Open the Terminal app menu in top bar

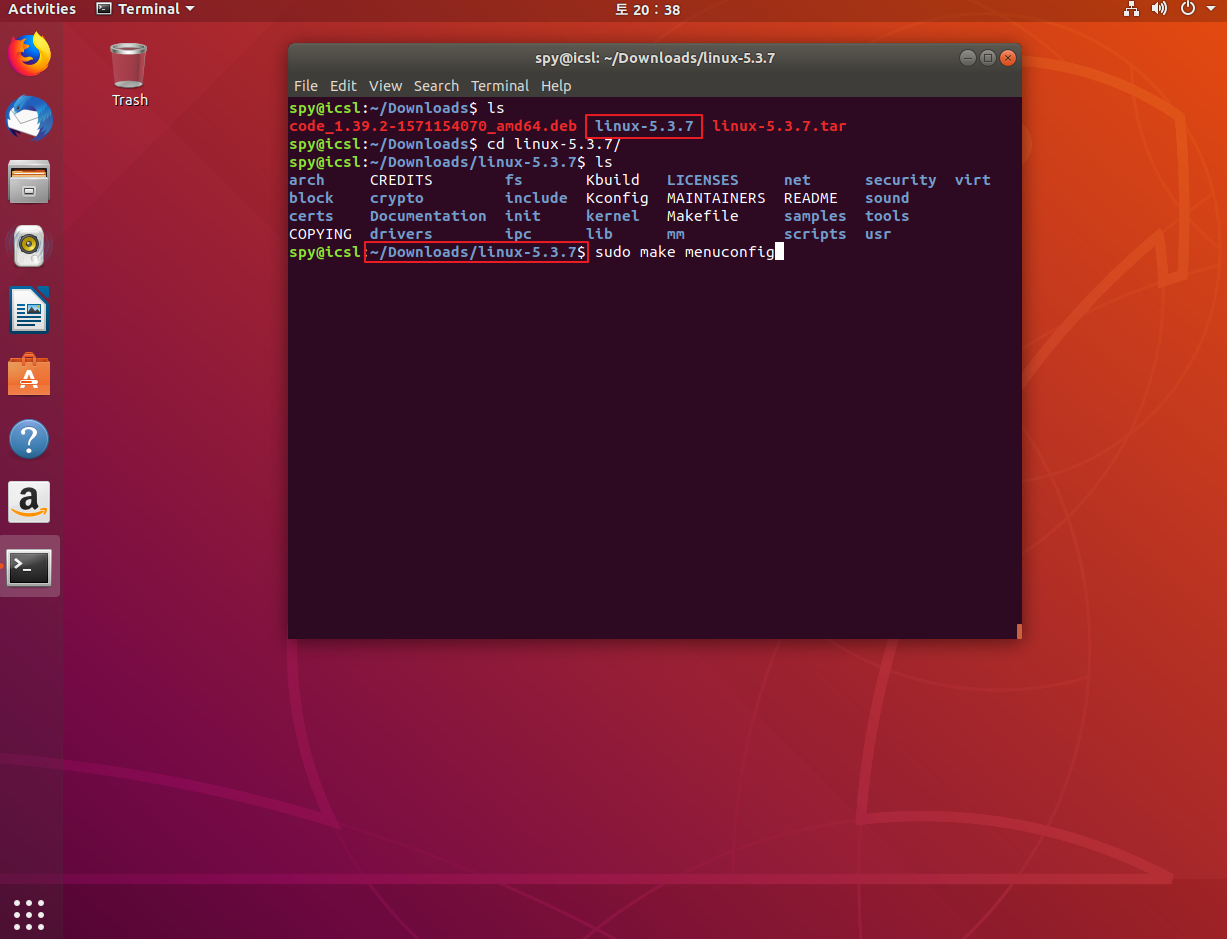tap(146, 9)
